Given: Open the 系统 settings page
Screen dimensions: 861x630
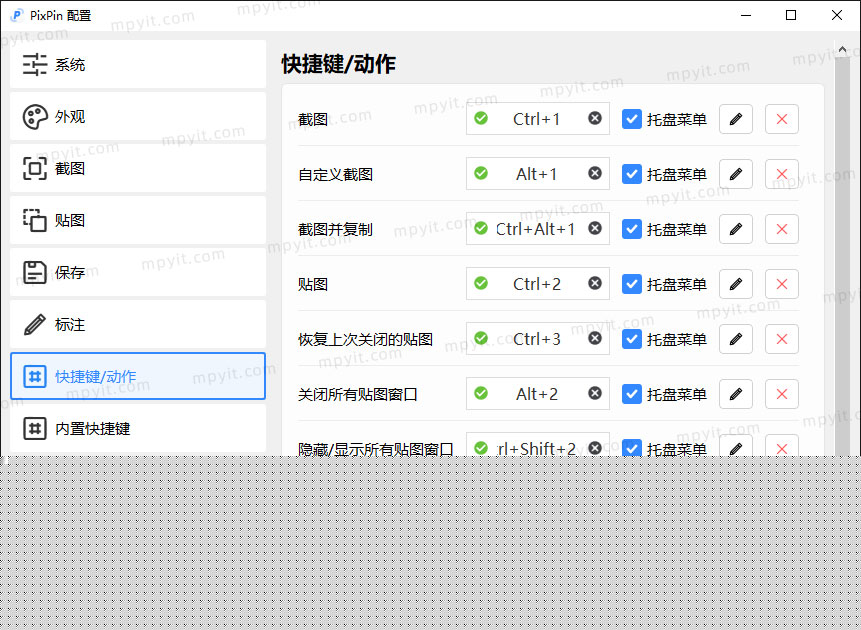Looking at the screenshot, I should point(138,64).
